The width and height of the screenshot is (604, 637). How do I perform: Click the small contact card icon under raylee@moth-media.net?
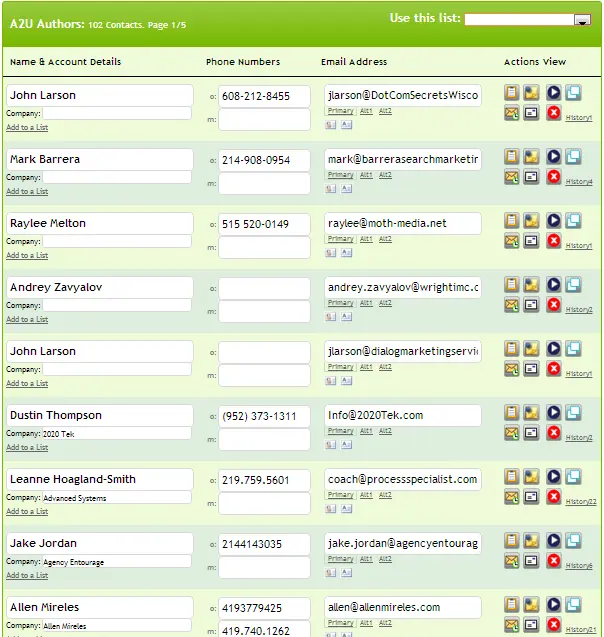click(331, 253)
